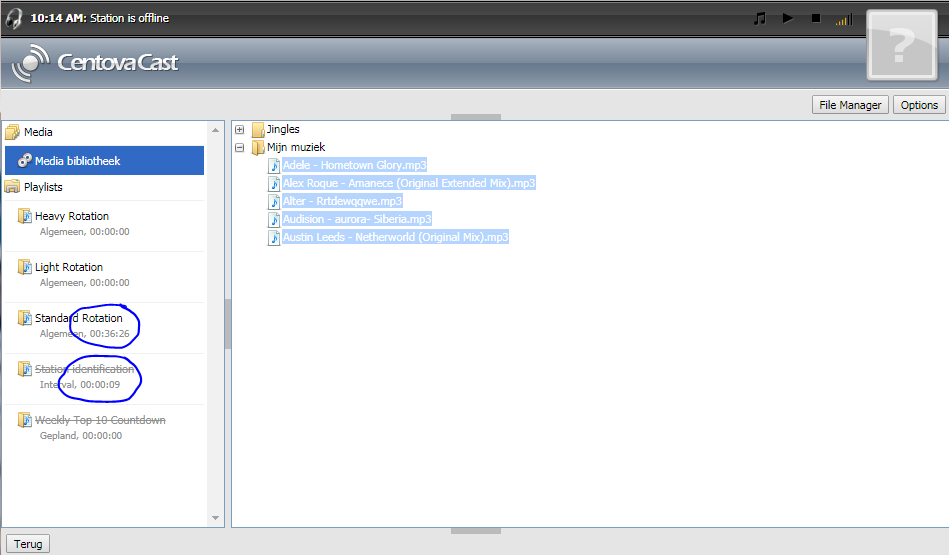949x555 pixels.
Task: Start the stream with the play button
Action: (787, 18)
